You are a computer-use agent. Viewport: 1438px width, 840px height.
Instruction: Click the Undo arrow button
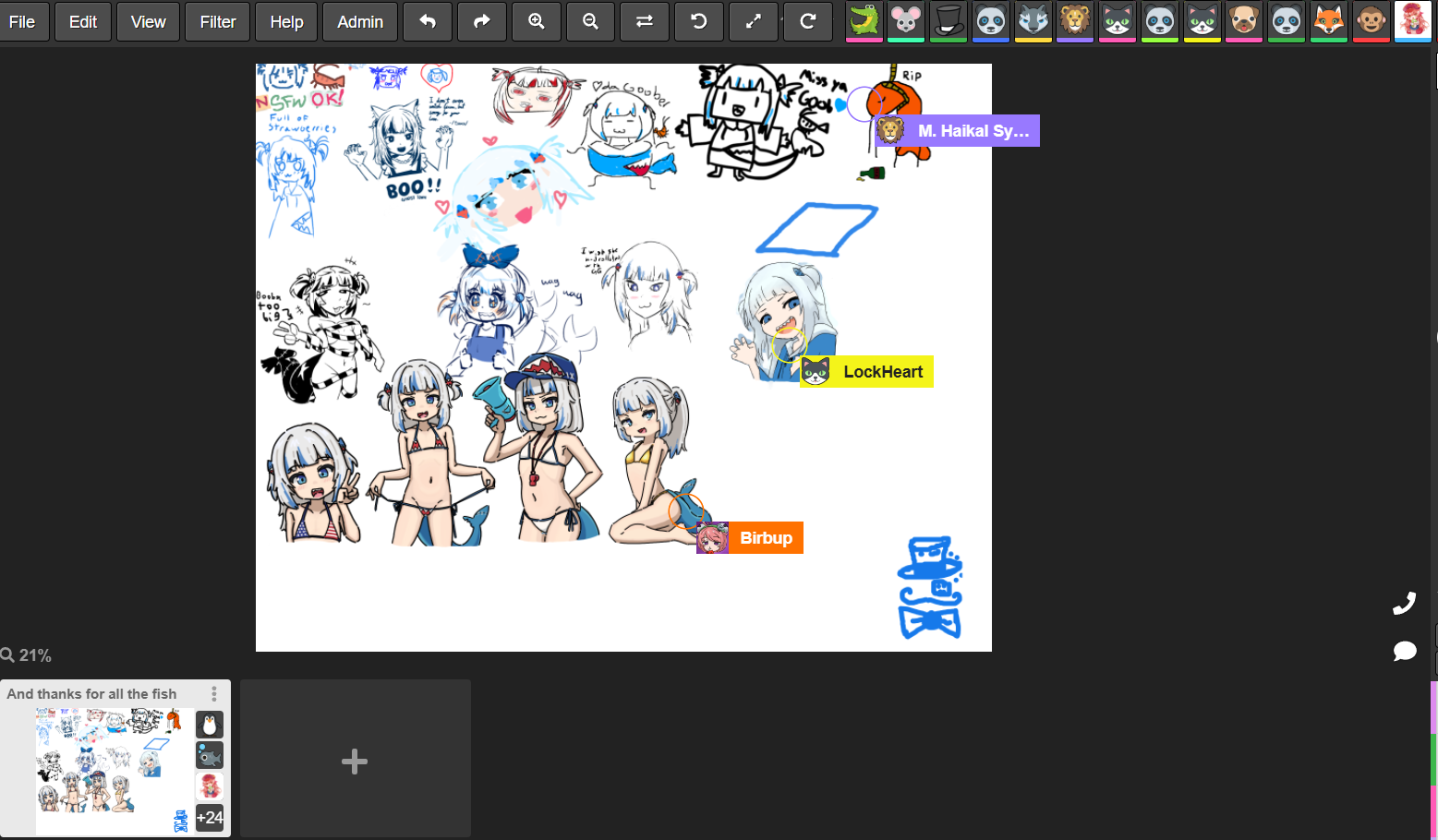tap(428, 21)
